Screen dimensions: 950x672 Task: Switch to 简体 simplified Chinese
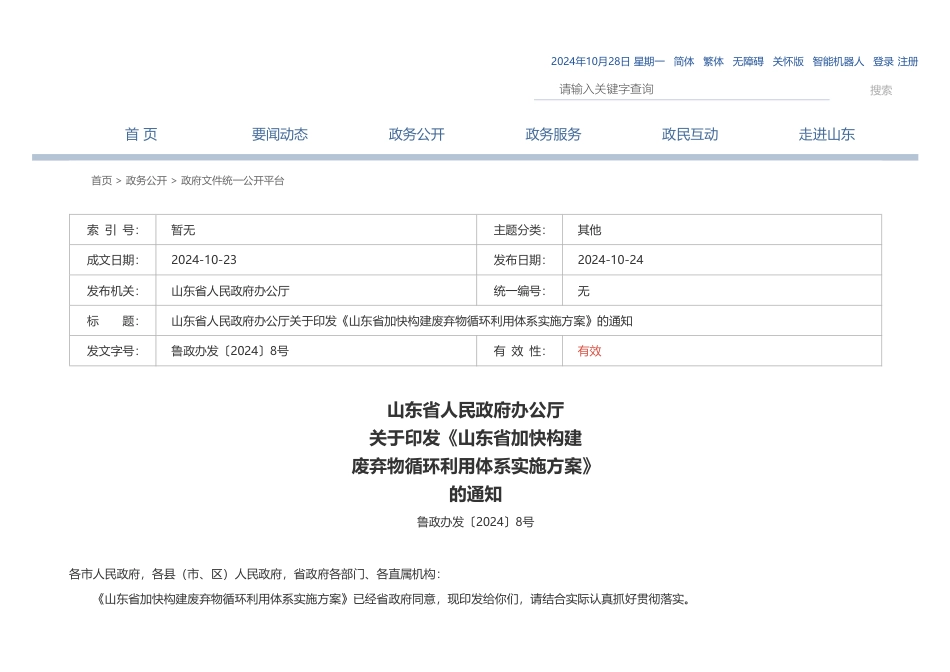[x=683, y=61]
